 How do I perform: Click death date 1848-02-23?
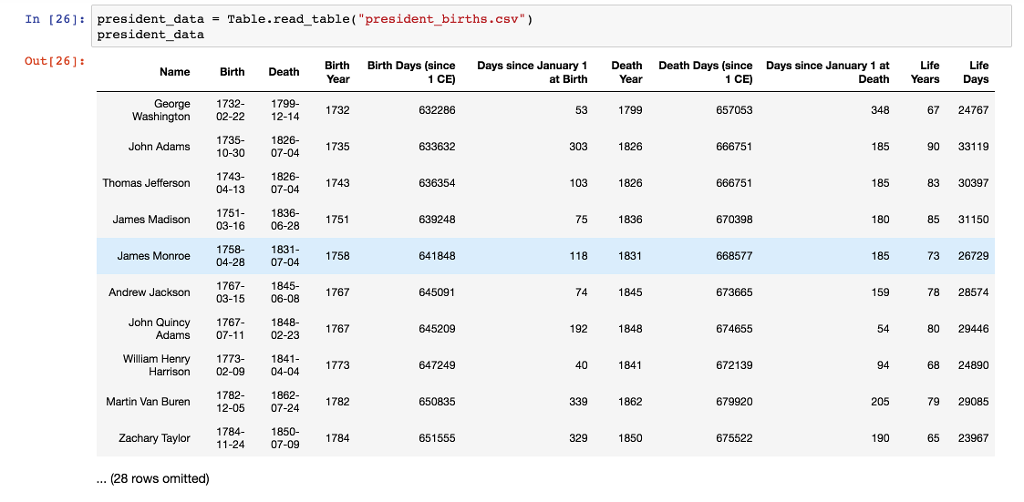click(x=284, y=329)
